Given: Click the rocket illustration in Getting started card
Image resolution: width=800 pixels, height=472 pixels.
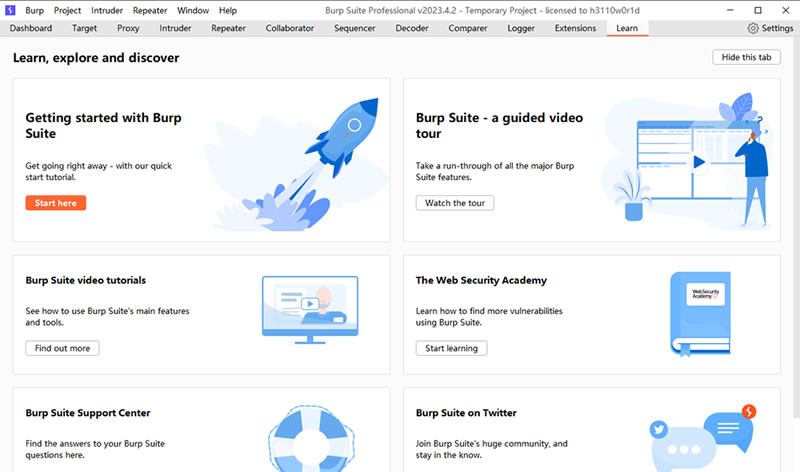Looking at the screenshot, I should pyautogui.click(x=298, y=163).
